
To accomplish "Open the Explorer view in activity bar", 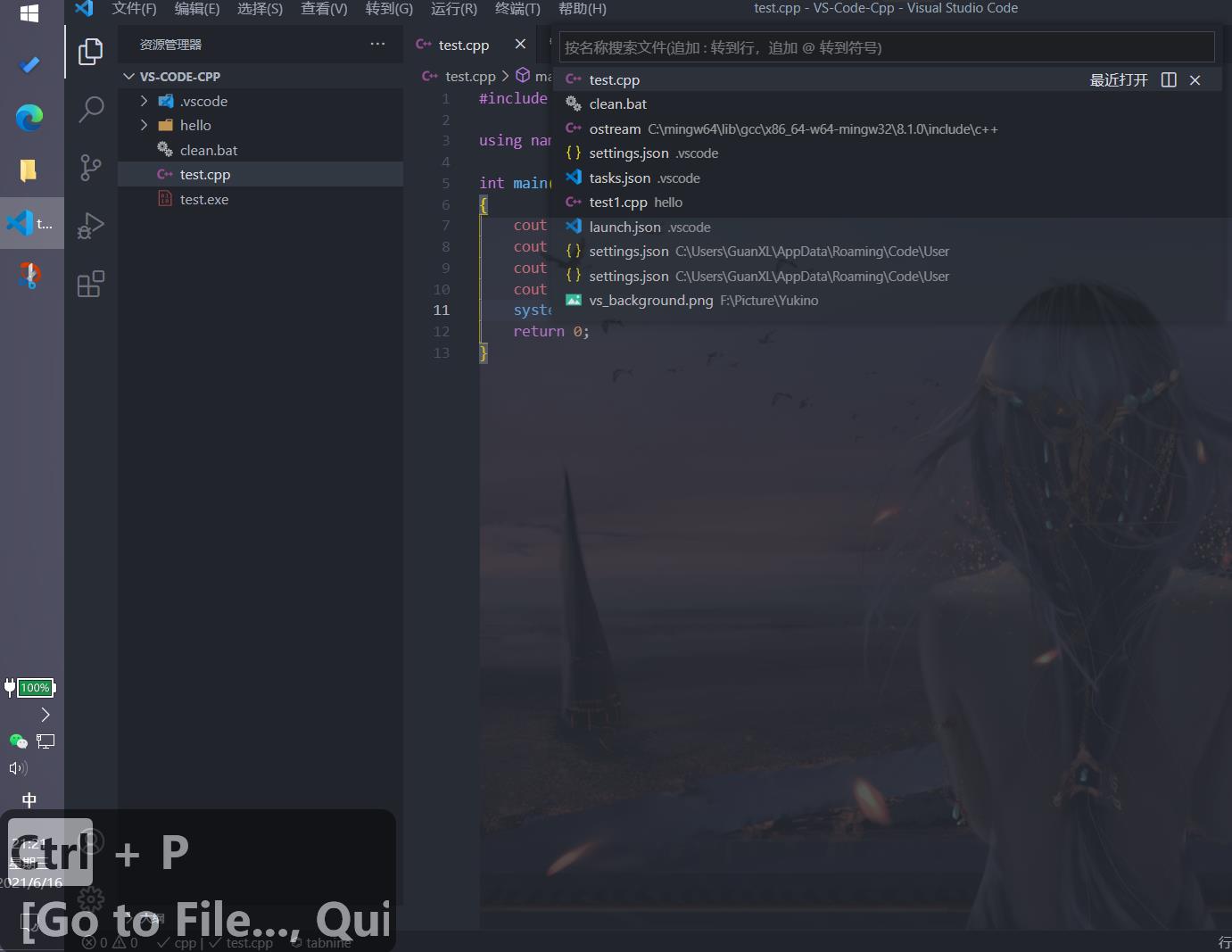I will tap(90, 52).
